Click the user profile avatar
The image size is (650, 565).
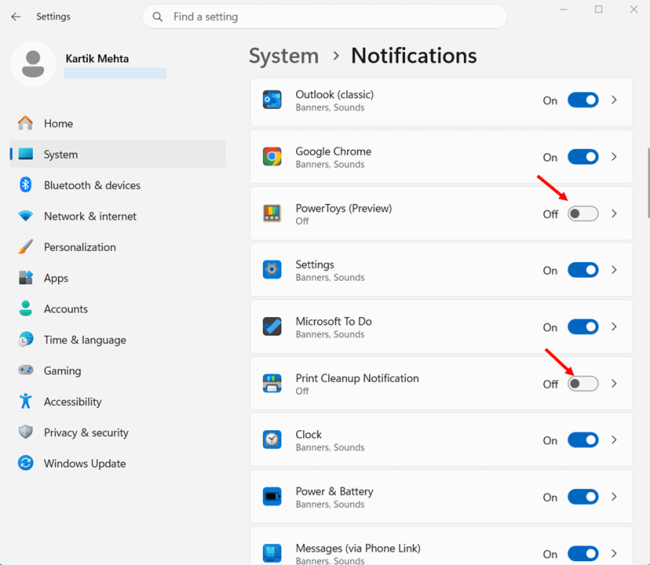pyautogui.click(x=33, y=64)
